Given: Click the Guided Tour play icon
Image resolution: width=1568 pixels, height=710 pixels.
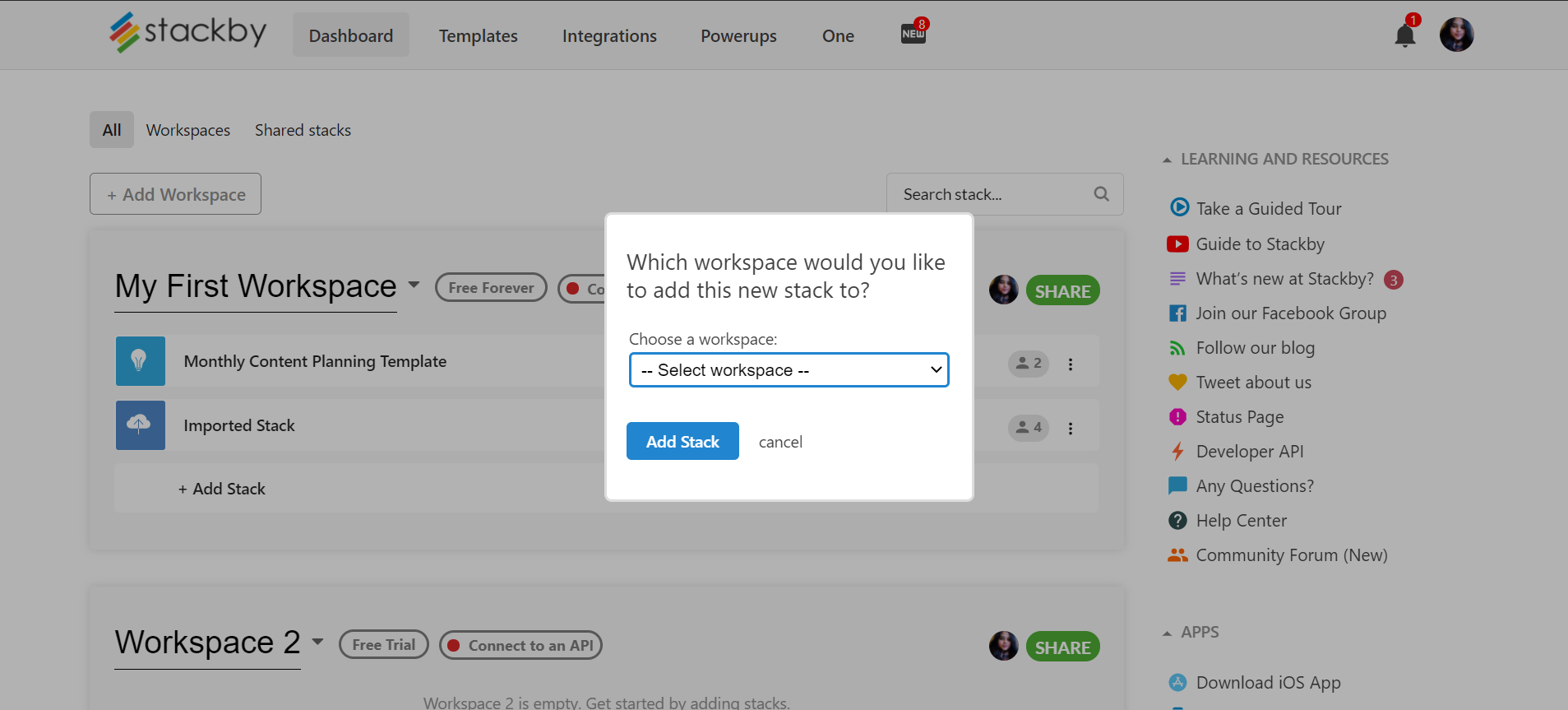Looking at the screenshot, I should point(1179,207).
